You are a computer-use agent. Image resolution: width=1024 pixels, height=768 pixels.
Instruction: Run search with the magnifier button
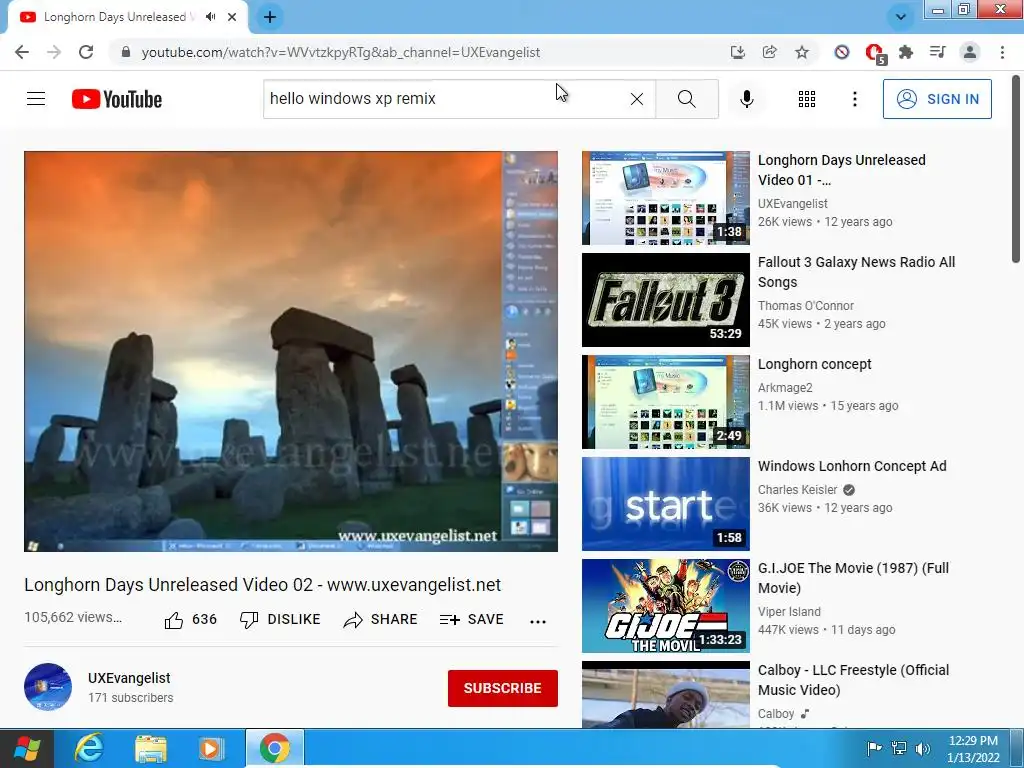click(x=686, y=99)
